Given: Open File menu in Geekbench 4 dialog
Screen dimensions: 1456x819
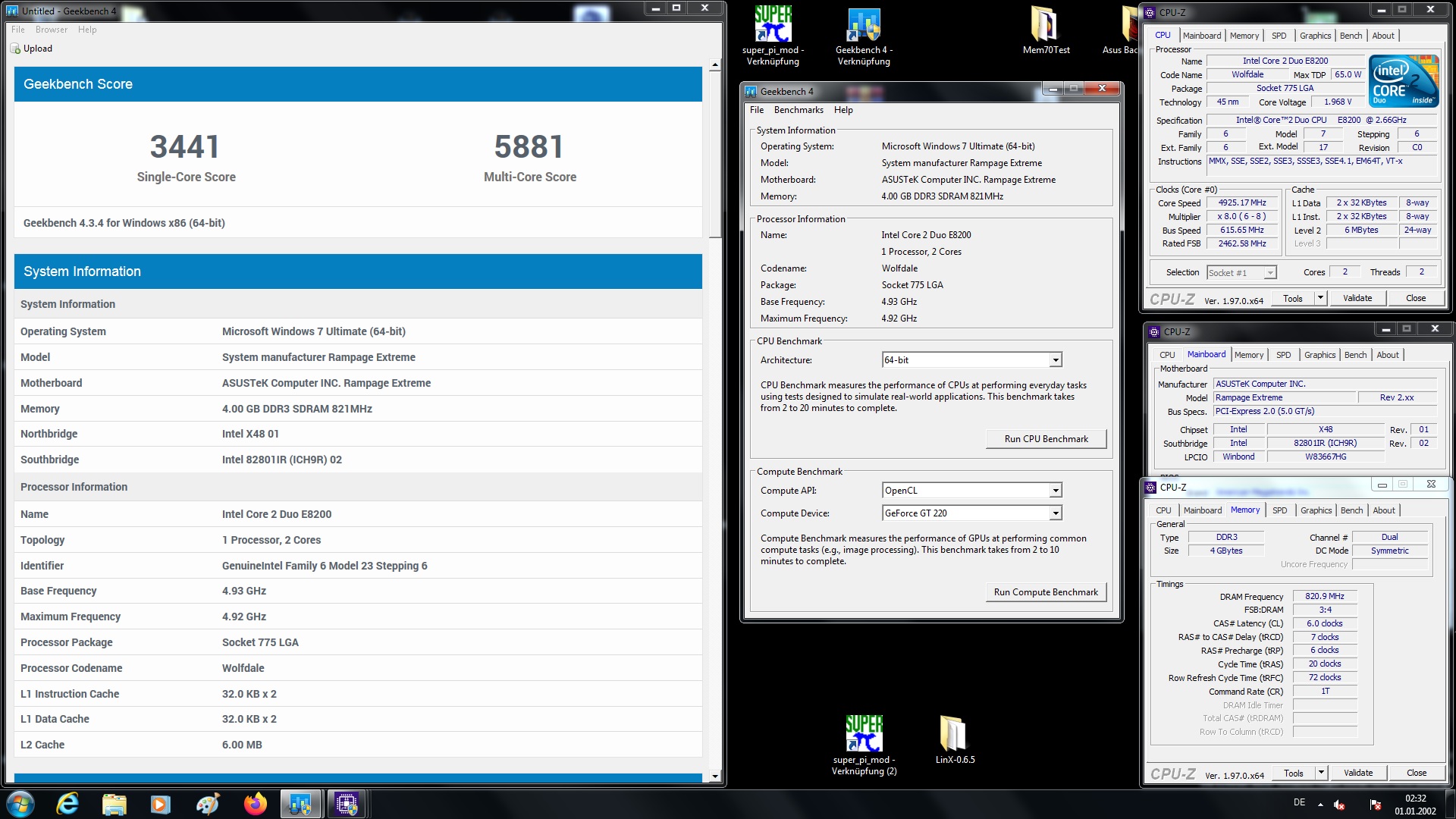Looking at the screenshot, I should [x=757, y=110].
